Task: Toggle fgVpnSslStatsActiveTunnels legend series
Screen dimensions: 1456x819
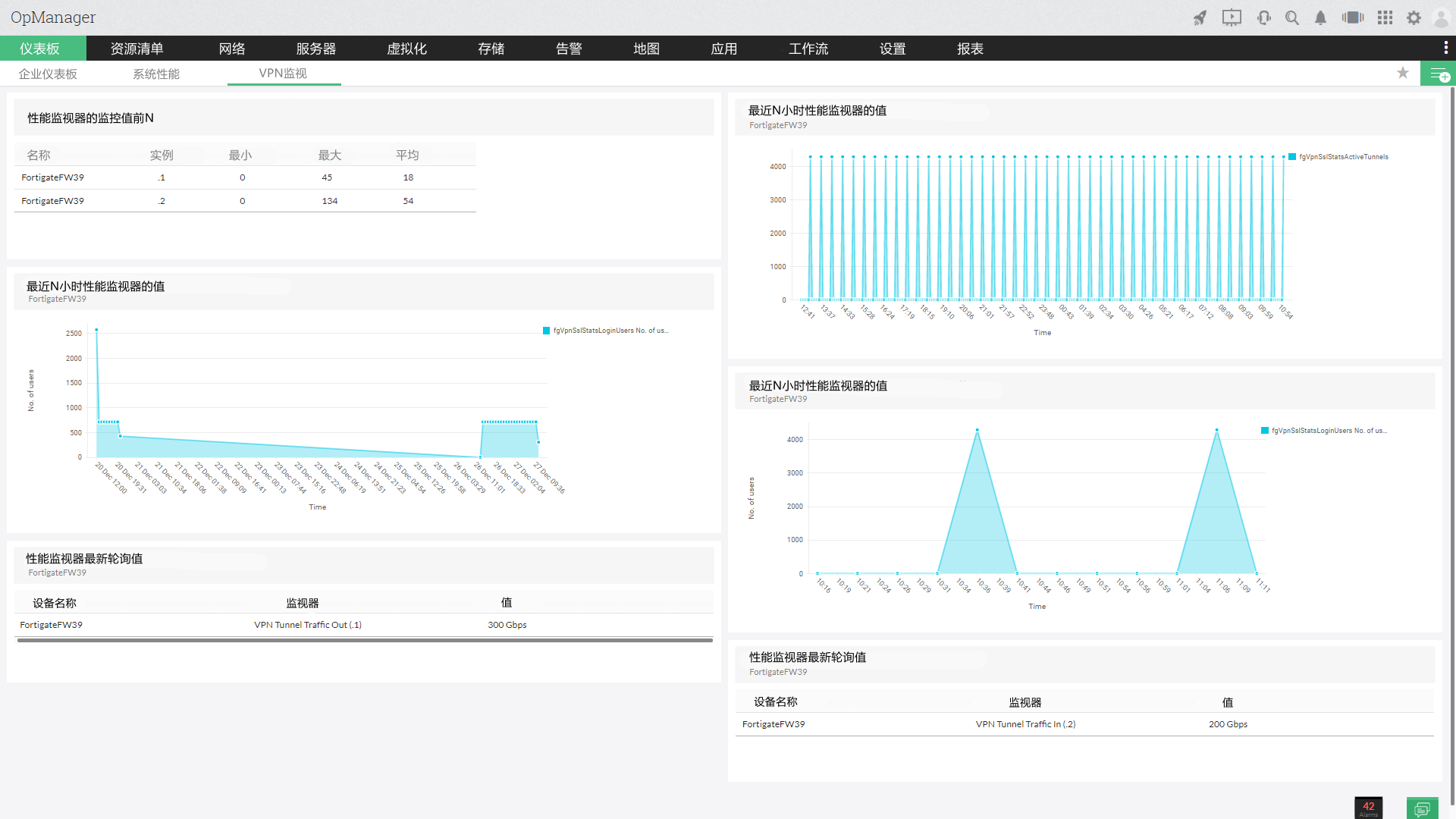Action: point(1342,157)
